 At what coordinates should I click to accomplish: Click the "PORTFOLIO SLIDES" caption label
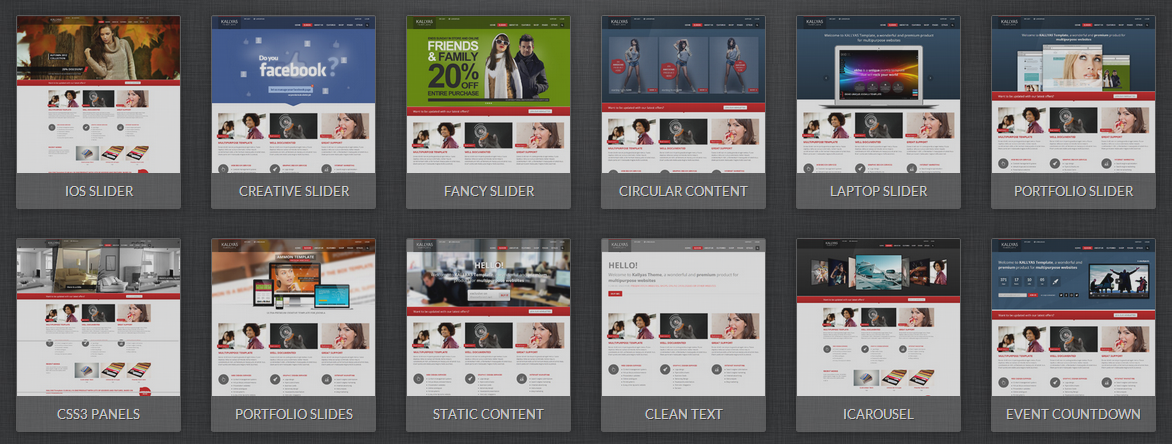(x=294, y=414)
